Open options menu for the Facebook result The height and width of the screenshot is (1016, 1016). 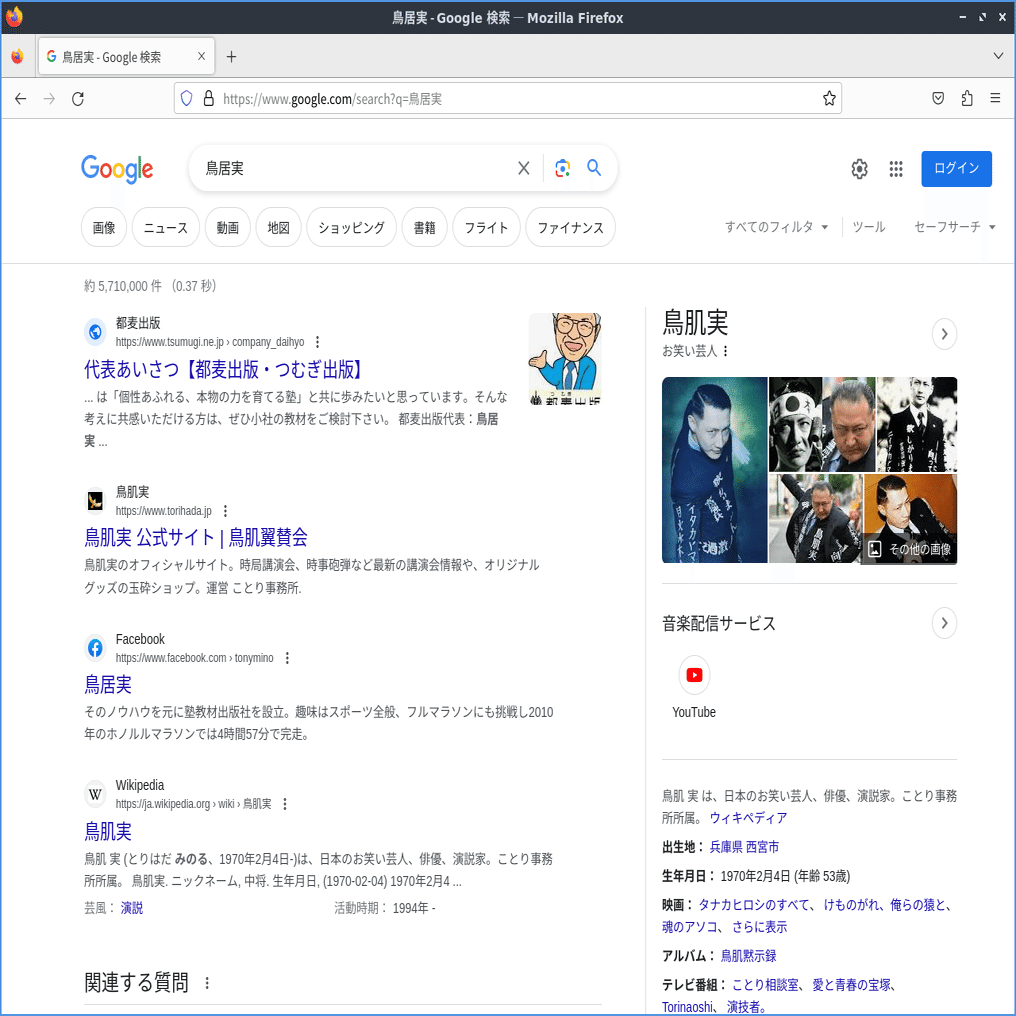[287, 658]
